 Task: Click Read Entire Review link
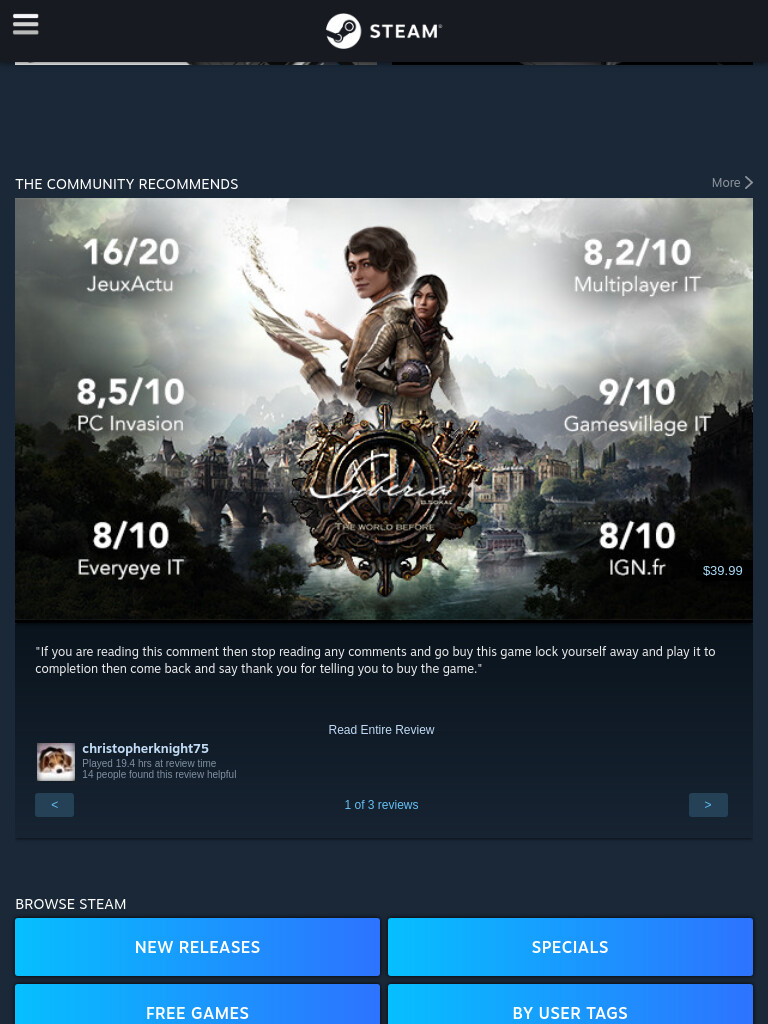[x=381, y=729]
